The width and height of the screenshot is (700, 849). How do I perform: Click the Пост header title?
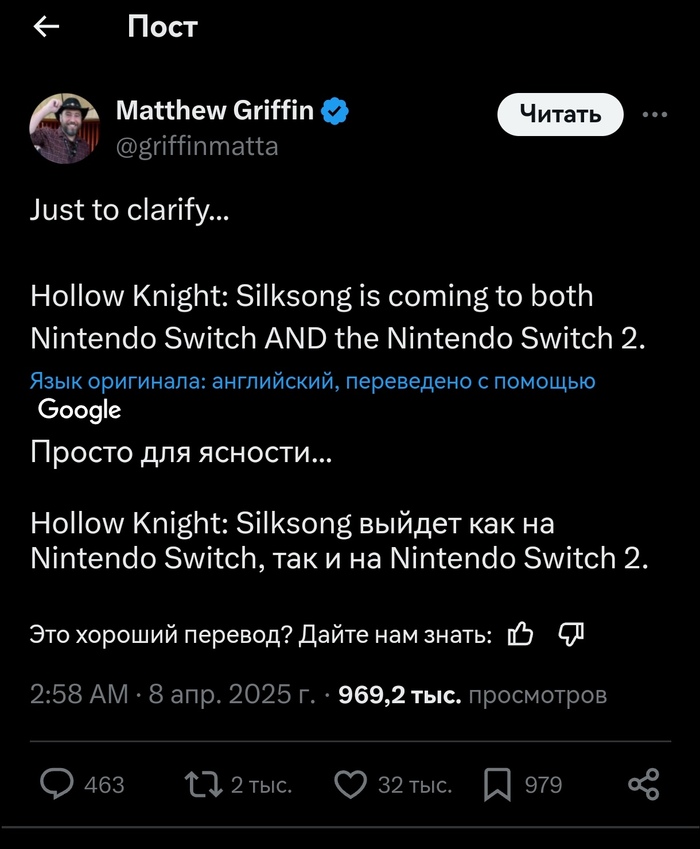tap(163, 28)
